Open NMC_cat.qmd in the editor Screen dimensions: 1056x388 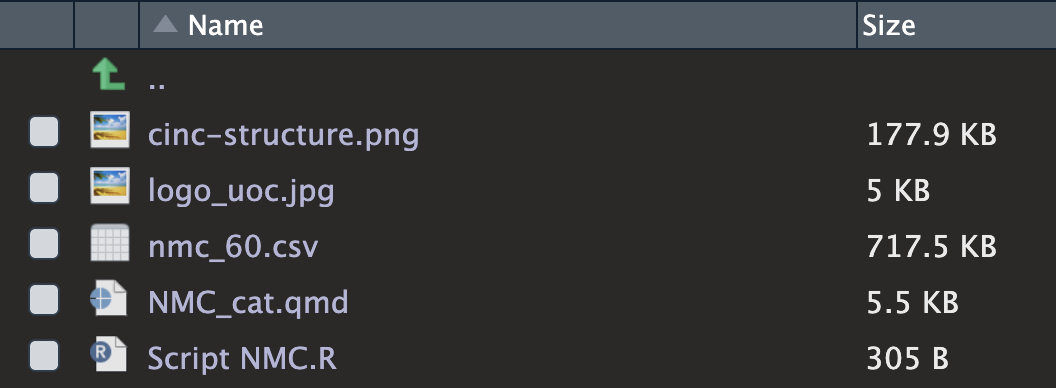point(249,303)
